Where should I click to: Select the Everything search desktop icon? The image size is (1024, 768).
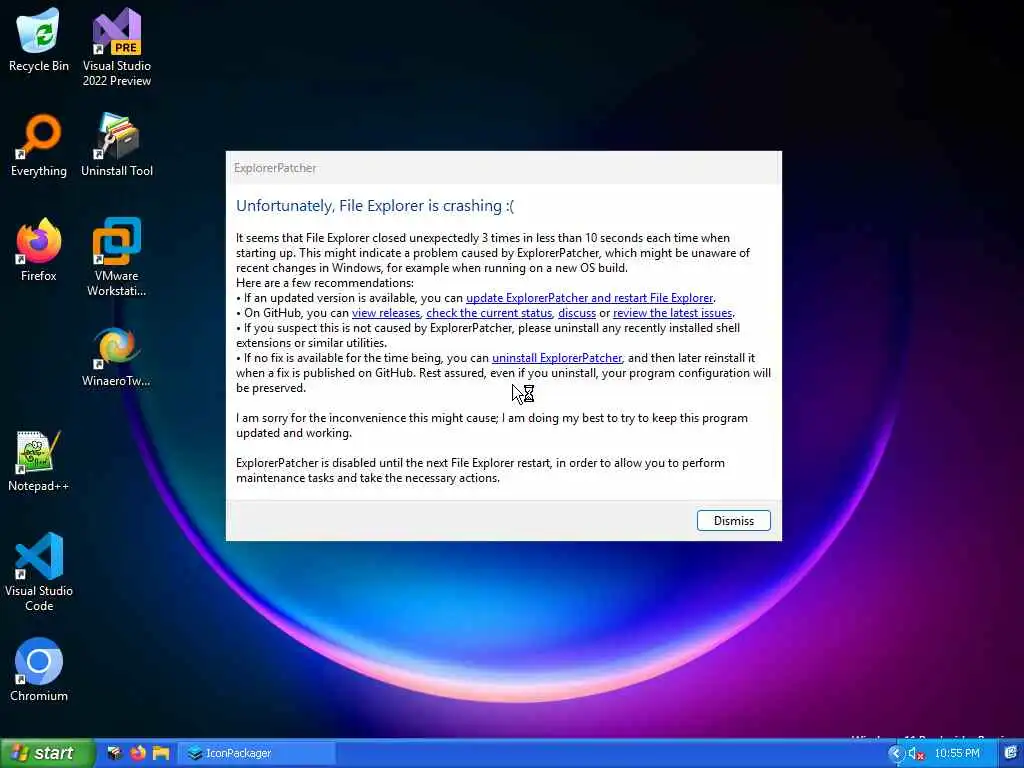tap(39, 145)
